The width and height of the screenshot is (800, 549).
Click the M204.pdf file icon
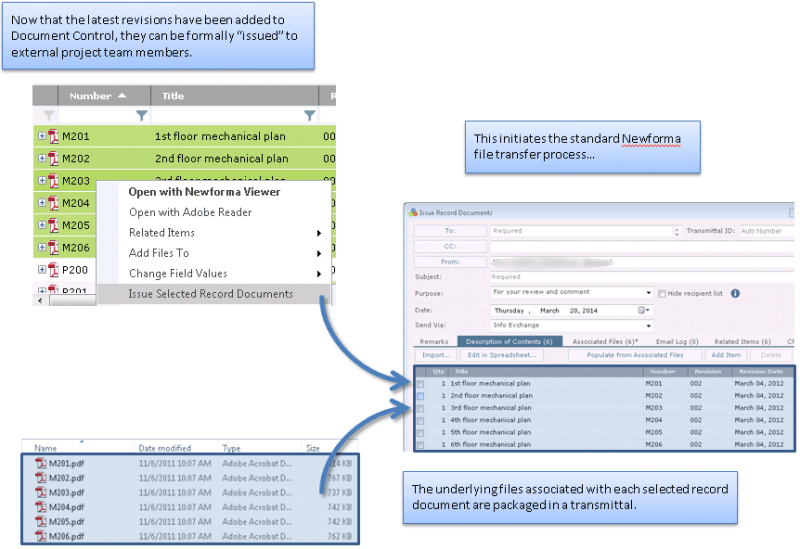(x=41, y=507)
